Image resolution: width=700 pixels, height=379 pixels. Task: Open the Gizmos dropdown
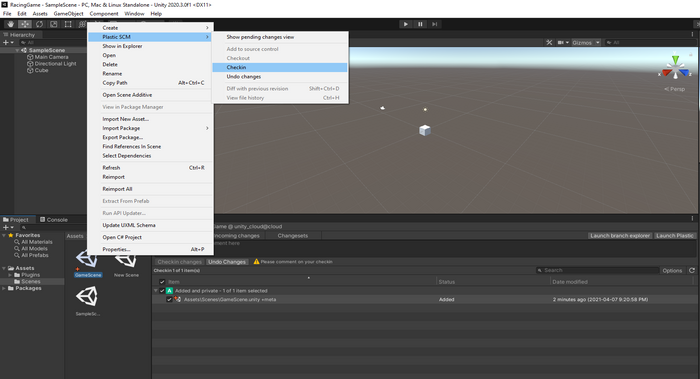pos(586,42)
